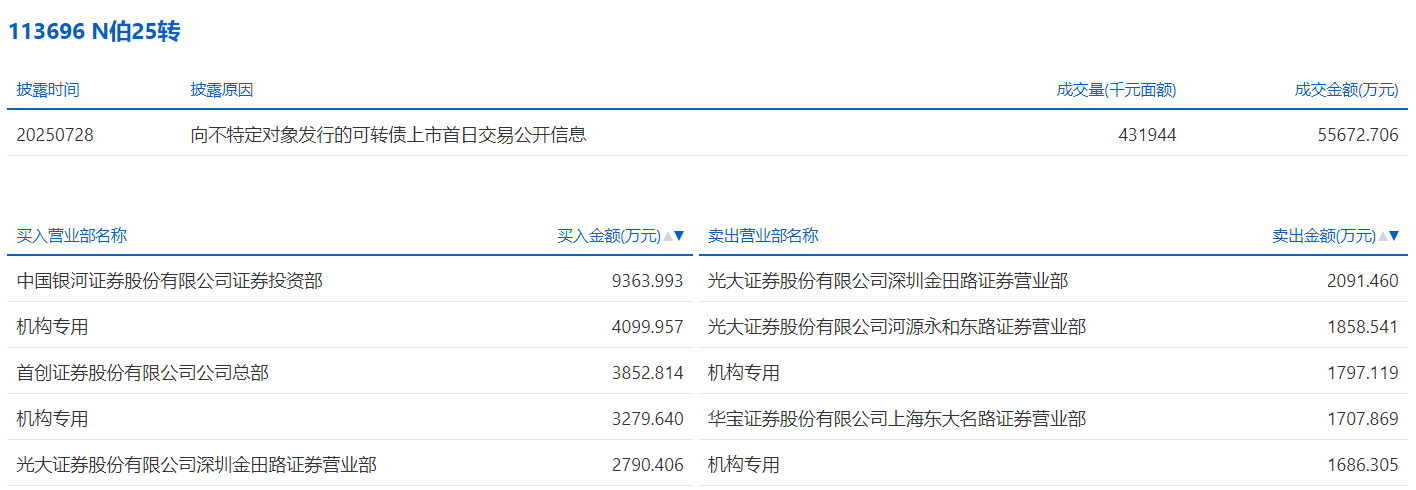Click descending sort arrow beside 买入金额(万元)
Screen dimensions: 1416x490
coord(679,236)
